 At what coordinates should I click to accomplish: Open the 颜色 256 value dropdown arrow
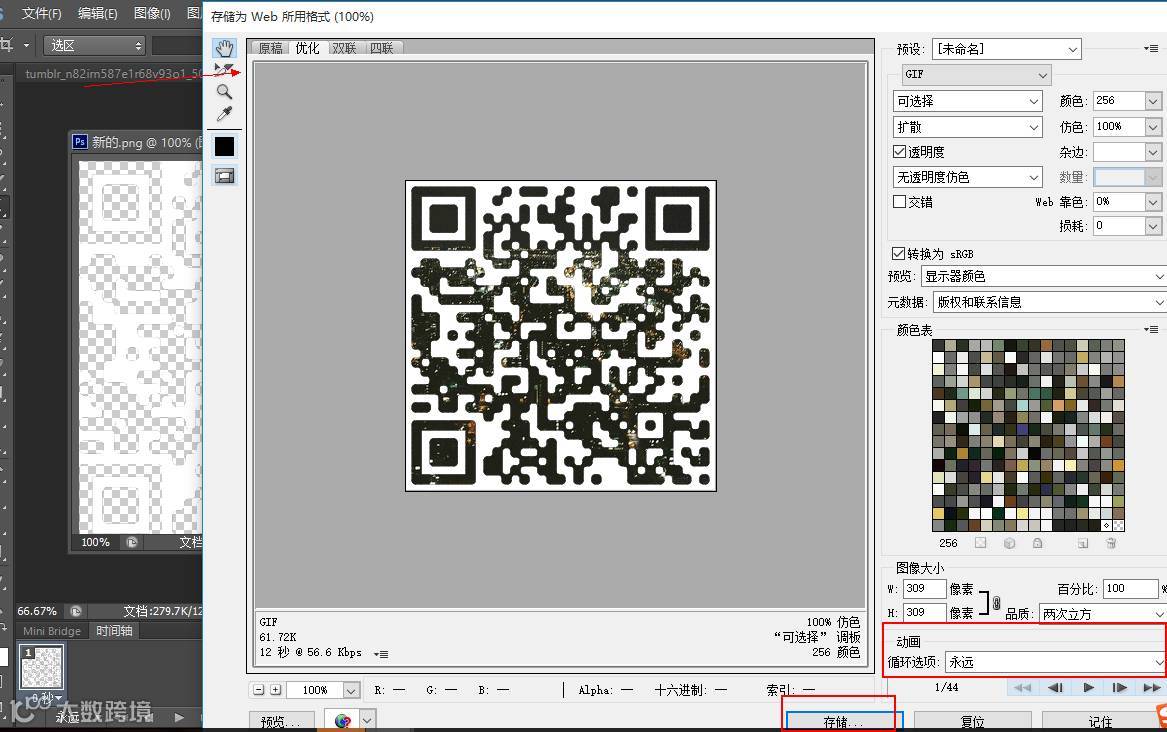click(x=1153, y=101)
